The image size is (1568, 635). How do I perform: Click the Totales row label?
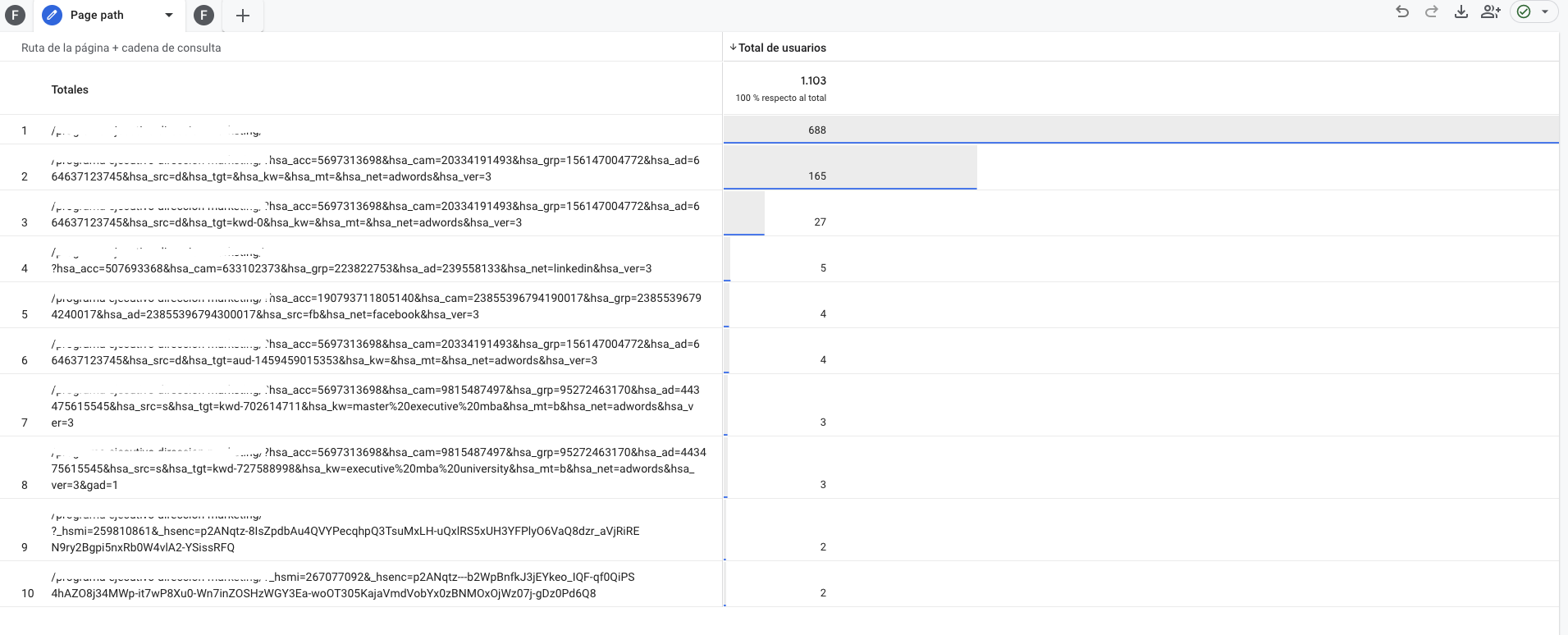coord(70,89)
